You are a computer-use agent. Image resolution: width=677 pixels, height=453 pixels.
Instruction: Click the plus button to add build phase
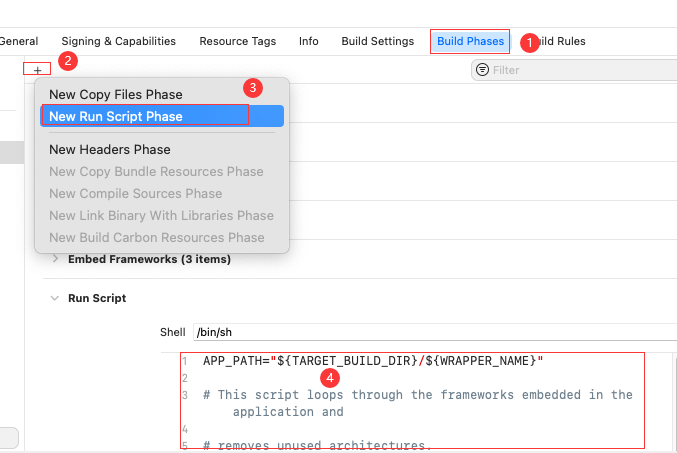[x=38, y=70]
